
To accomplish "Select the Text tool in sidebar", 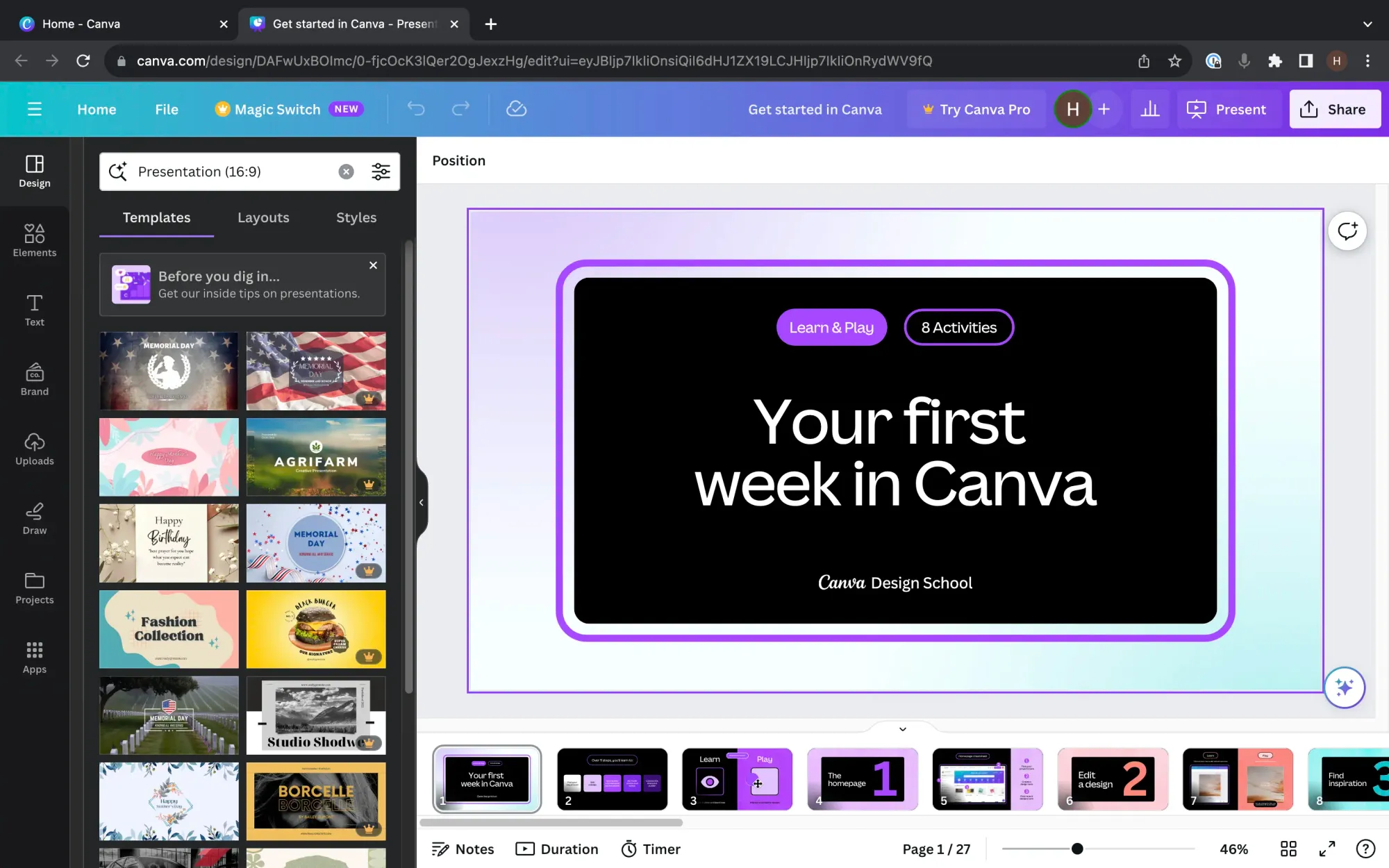I will pos(34,308).
